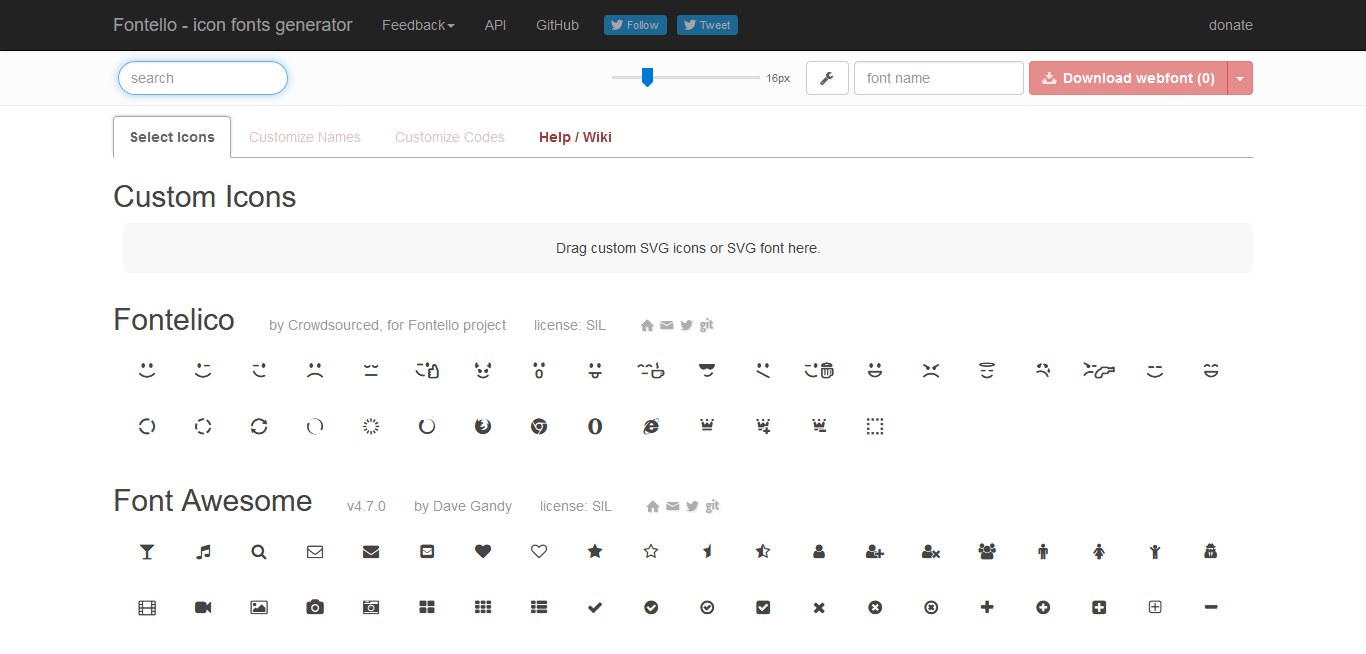Click the Download webfont button

coord(1127,78)
